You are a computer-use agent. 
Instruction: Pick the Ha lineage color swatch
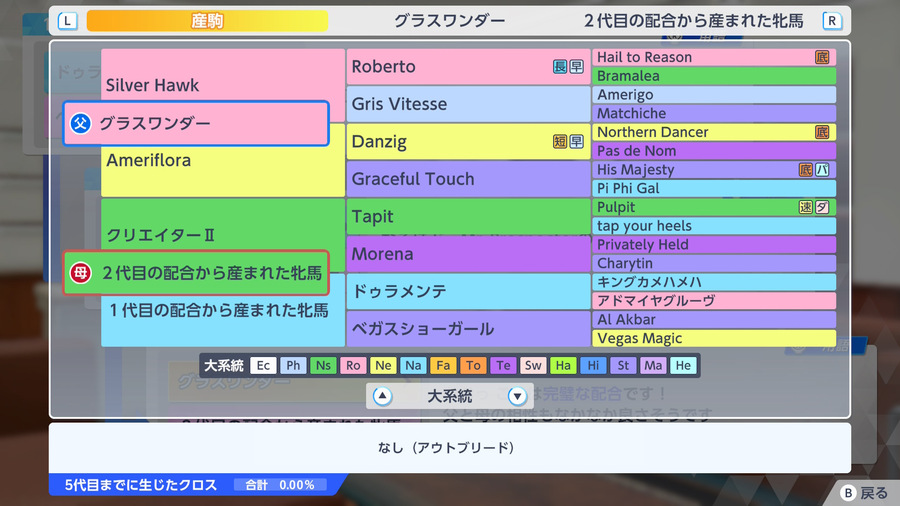pos(563,365)
